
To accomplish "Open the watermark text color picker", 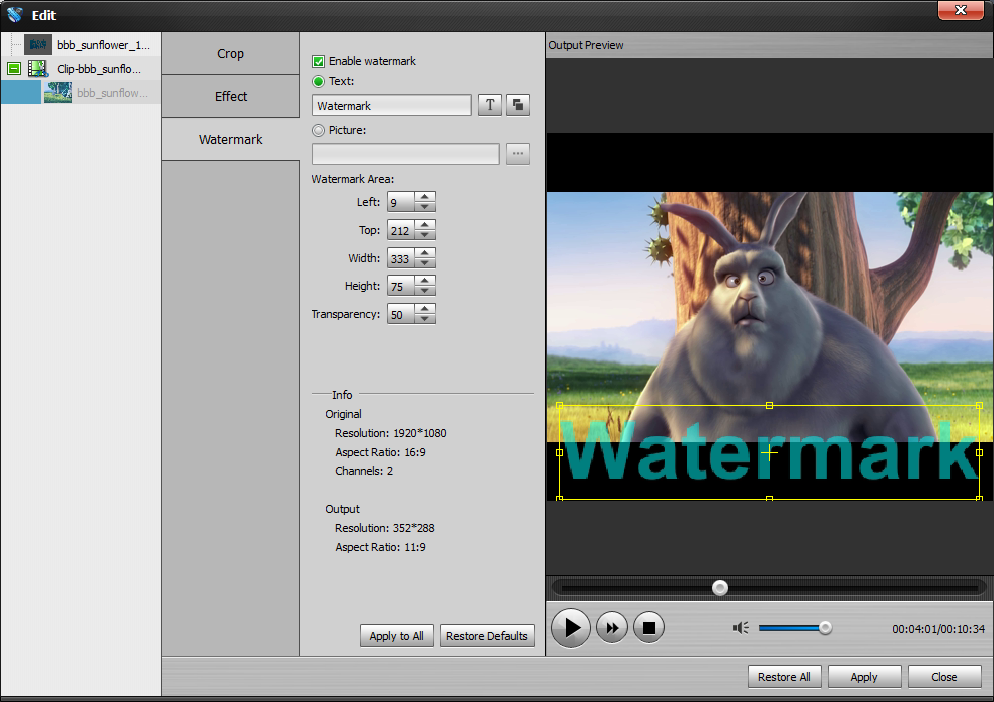I will click(518, 105).
